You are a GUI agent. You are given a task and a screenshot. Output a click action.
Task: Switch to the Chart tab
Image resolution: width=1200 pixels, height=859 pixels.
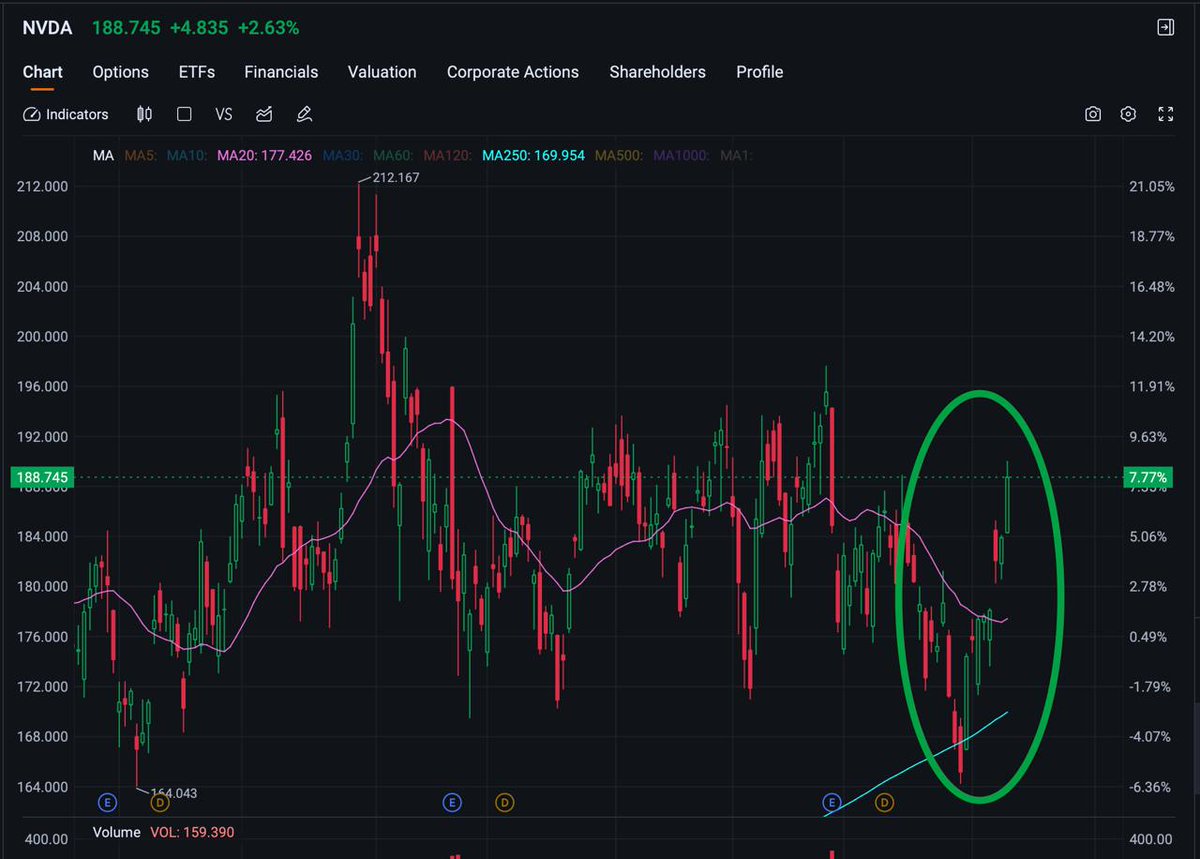42,72
